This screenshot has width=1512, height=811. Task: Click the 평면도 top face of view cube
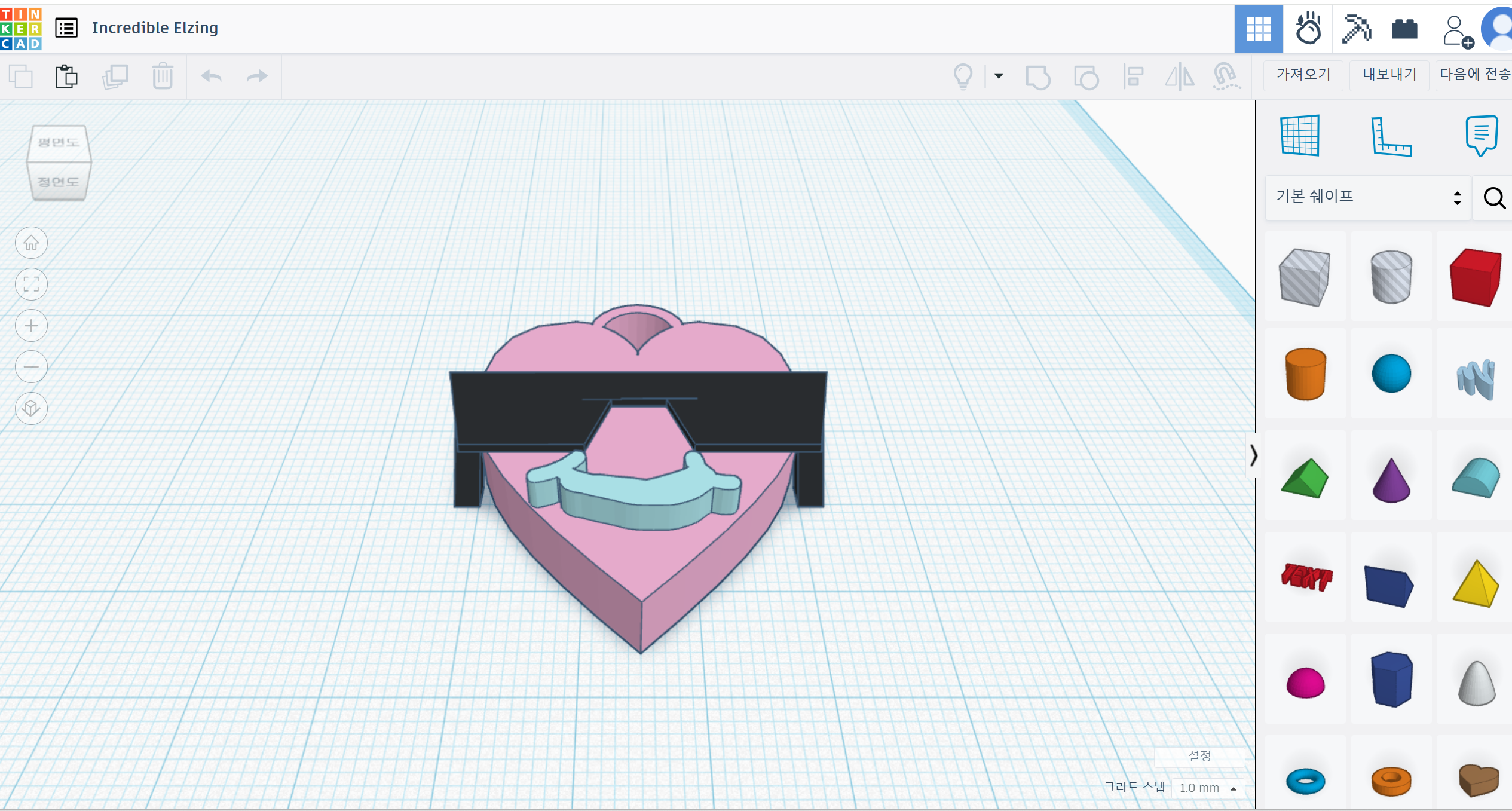click(x=59, y=142)
